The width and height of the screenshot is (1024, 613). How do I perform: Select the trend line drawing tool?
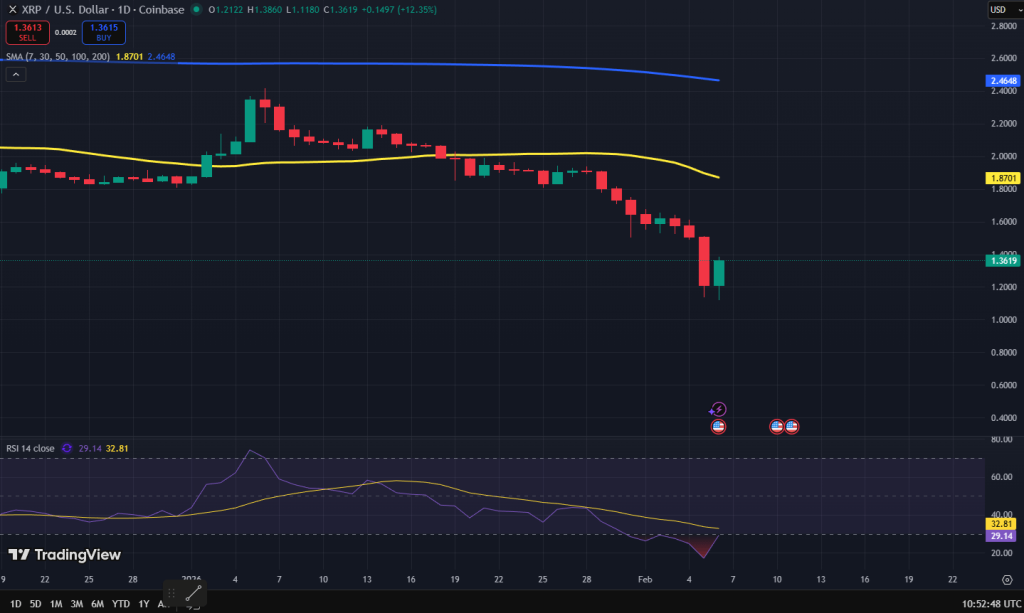pos(194,593)
